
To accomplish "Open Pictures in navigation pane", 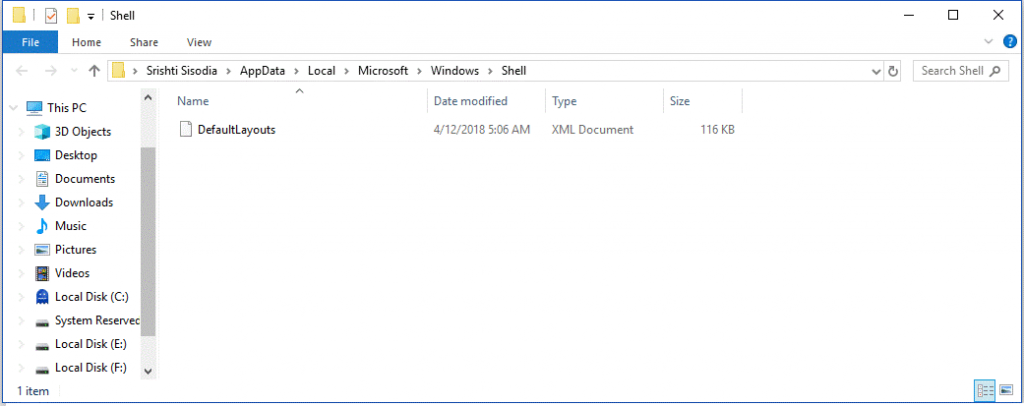I will point(76,249).
